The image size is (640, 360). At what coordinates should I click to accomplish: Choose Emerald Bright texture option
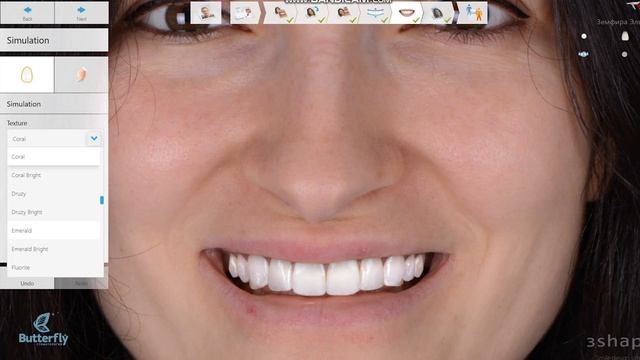pos(53,249)
